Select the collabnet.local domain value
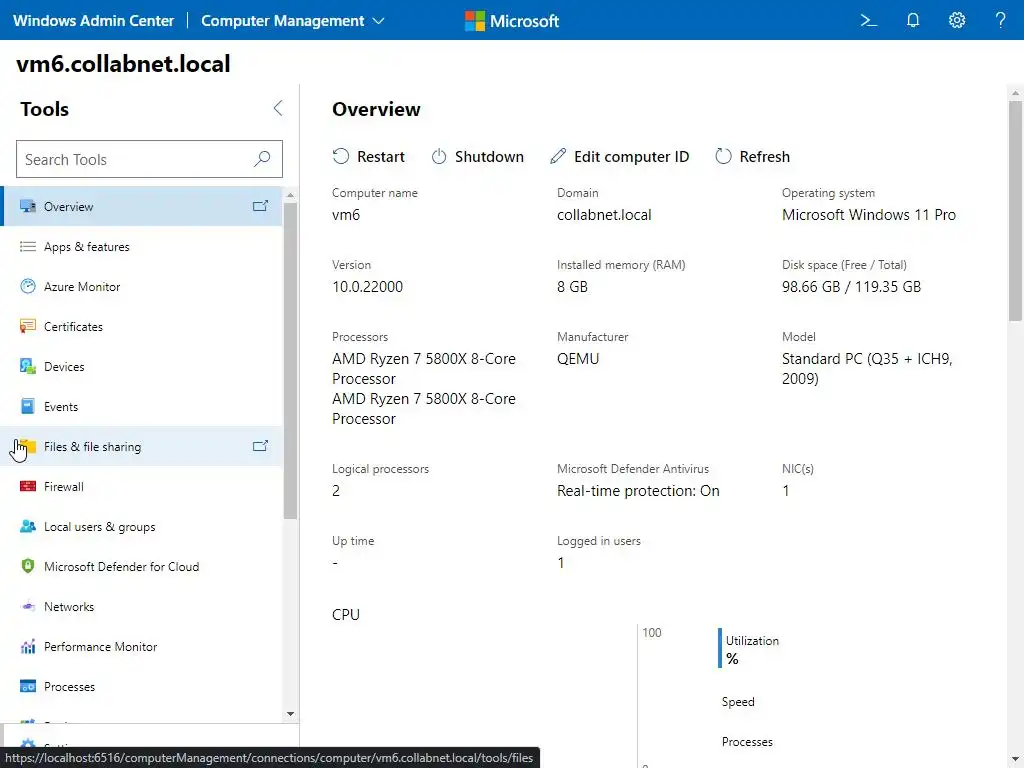Screen dimensions: 1024x768 tap(604, 215)
